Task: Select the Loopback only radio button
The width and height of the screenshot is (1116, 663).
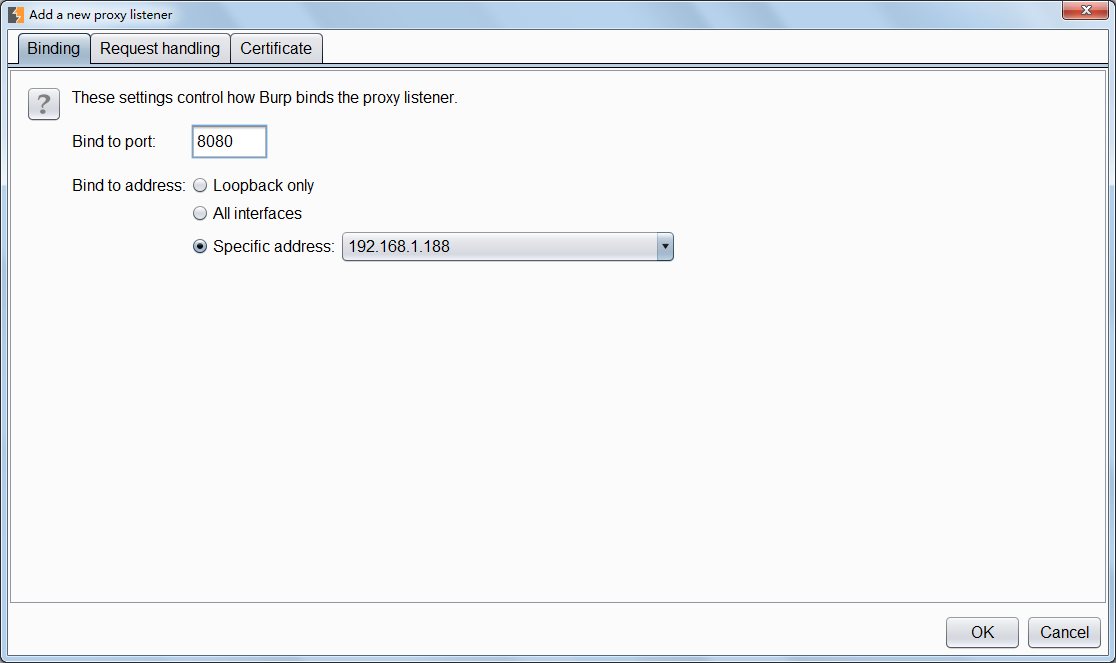Action: click(x=200, y=186)
